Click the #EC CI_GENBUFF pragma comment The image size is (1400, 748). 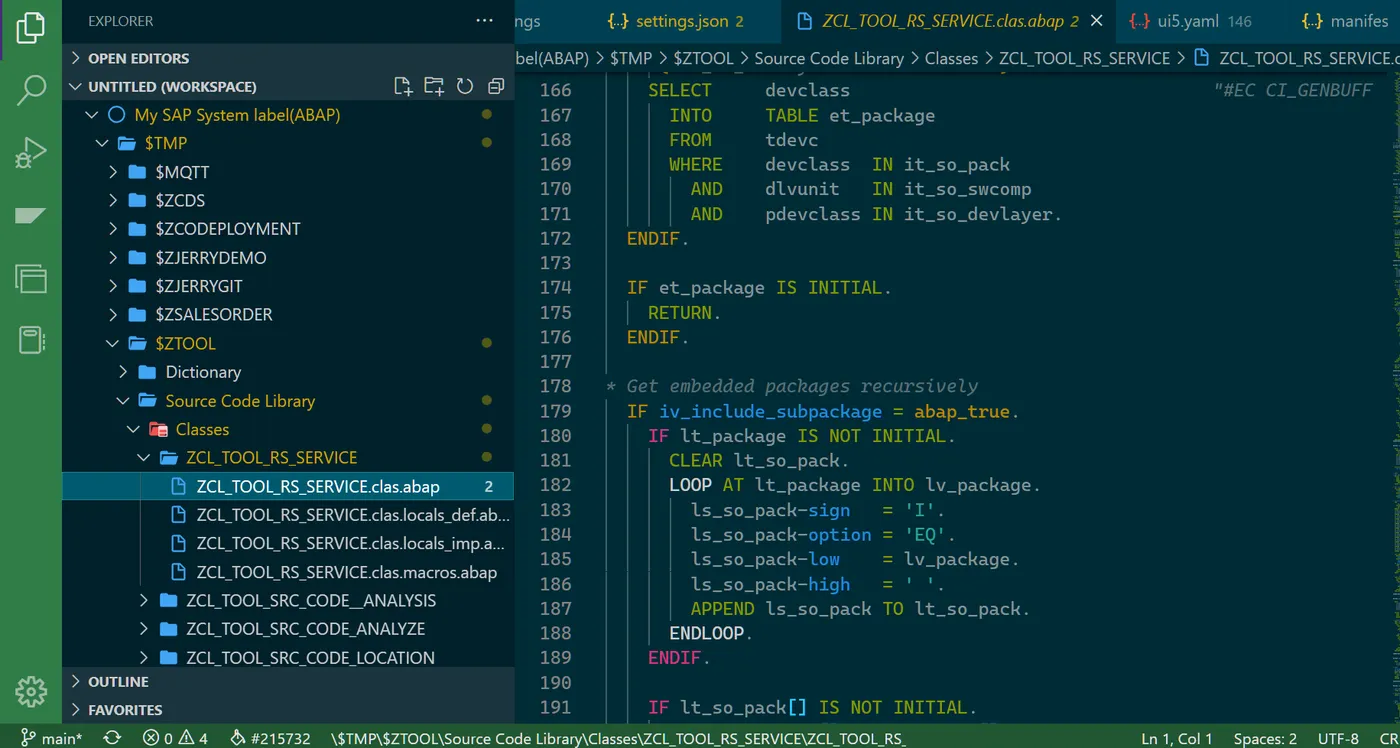click(x=1292, y=90)
